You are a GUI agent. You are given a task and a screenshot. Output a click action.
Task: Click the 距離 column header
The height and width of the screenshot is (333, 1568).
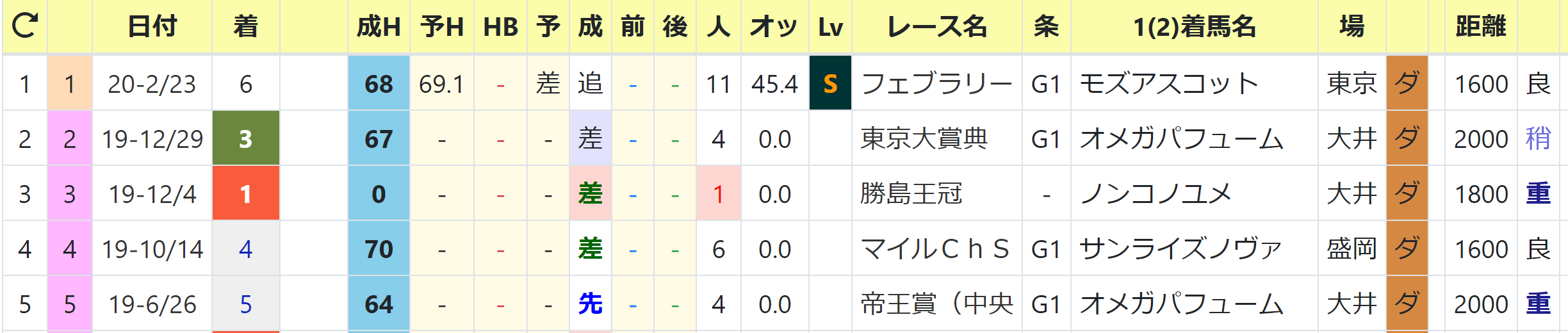[1480, 27]
